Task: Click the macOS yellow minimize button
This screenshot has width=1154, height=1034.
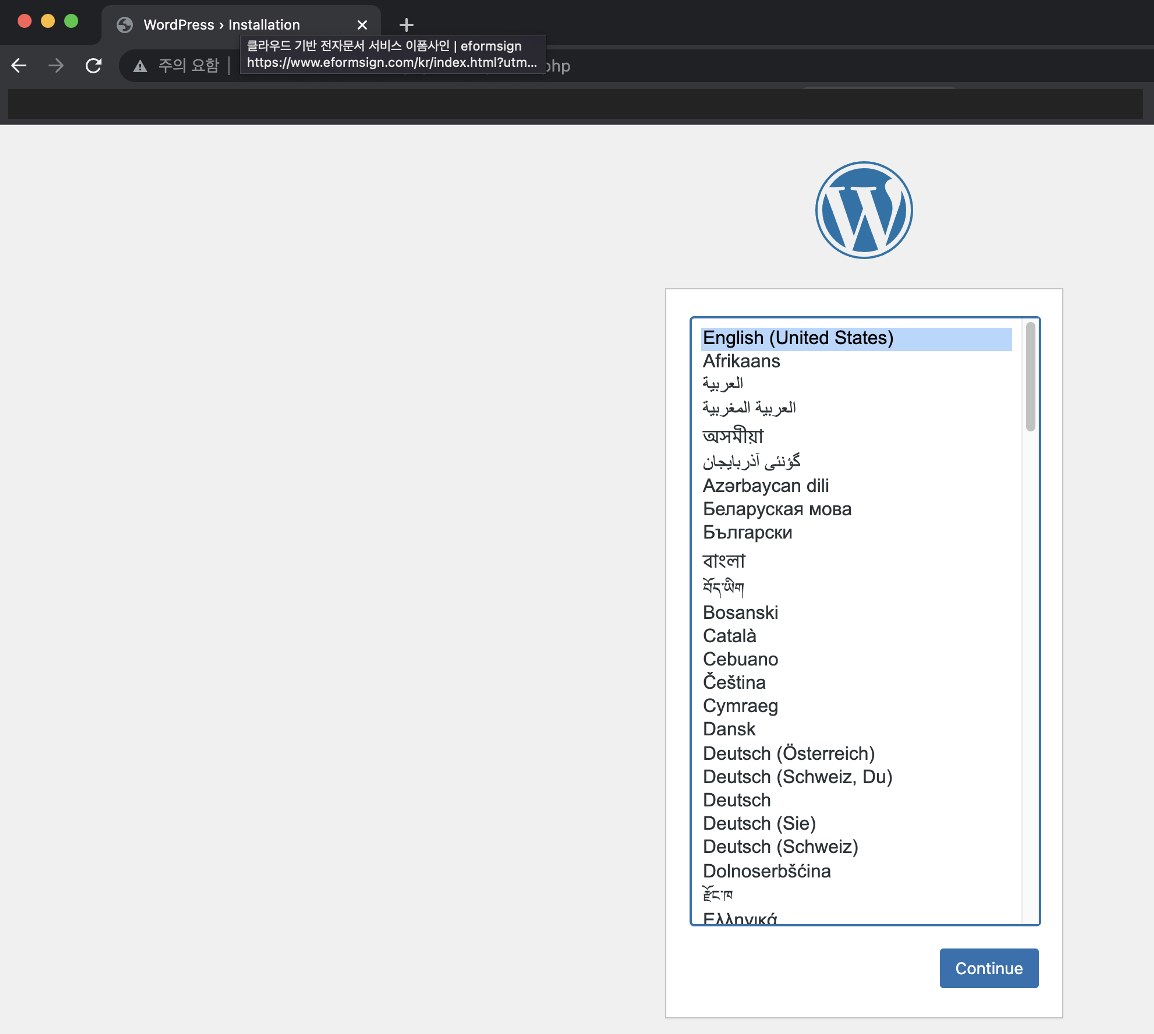Action: [48, 21]
